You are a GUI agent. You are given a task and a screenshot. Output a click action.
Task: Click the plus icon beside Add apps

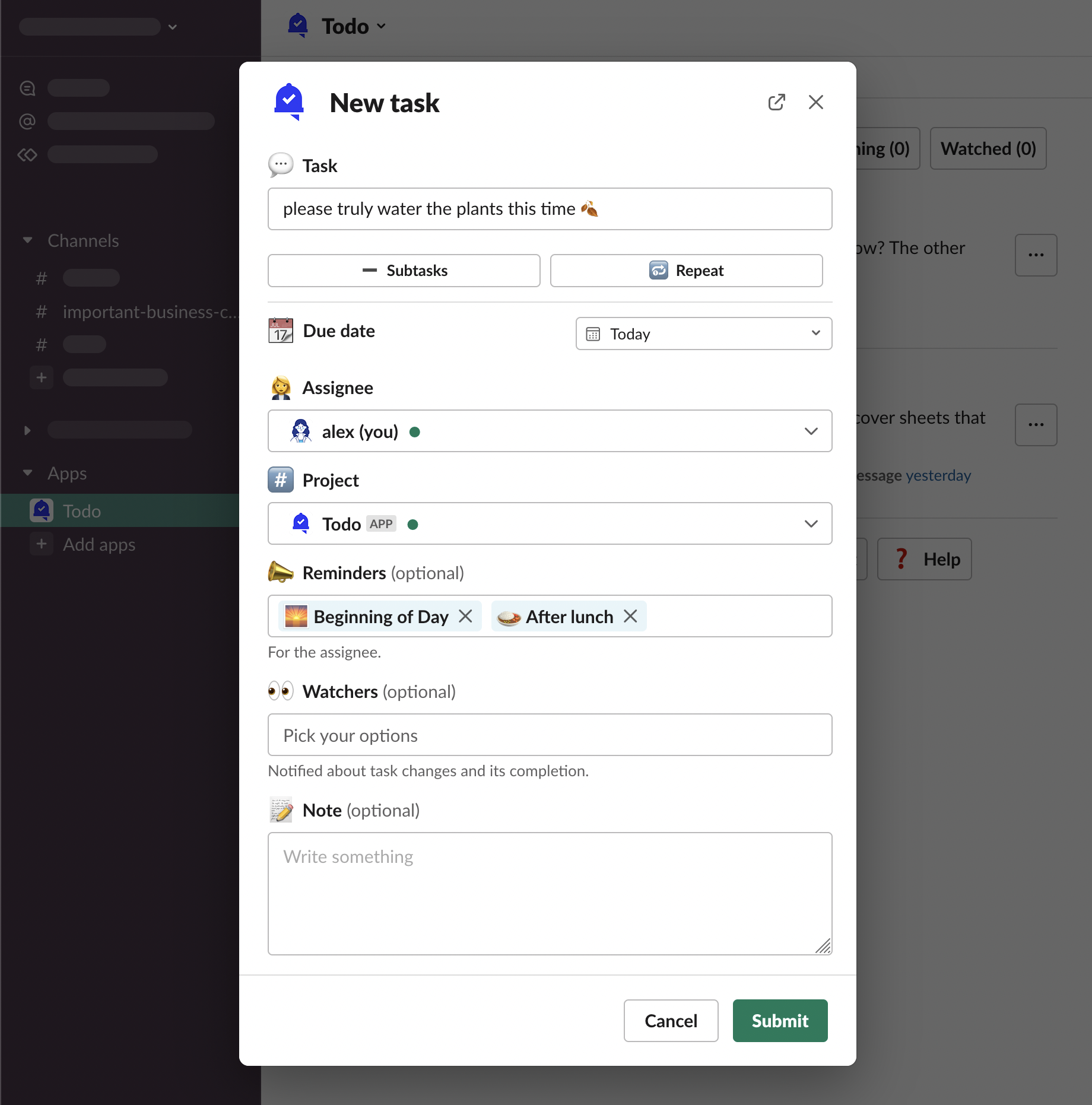click(x=42, y=544)
